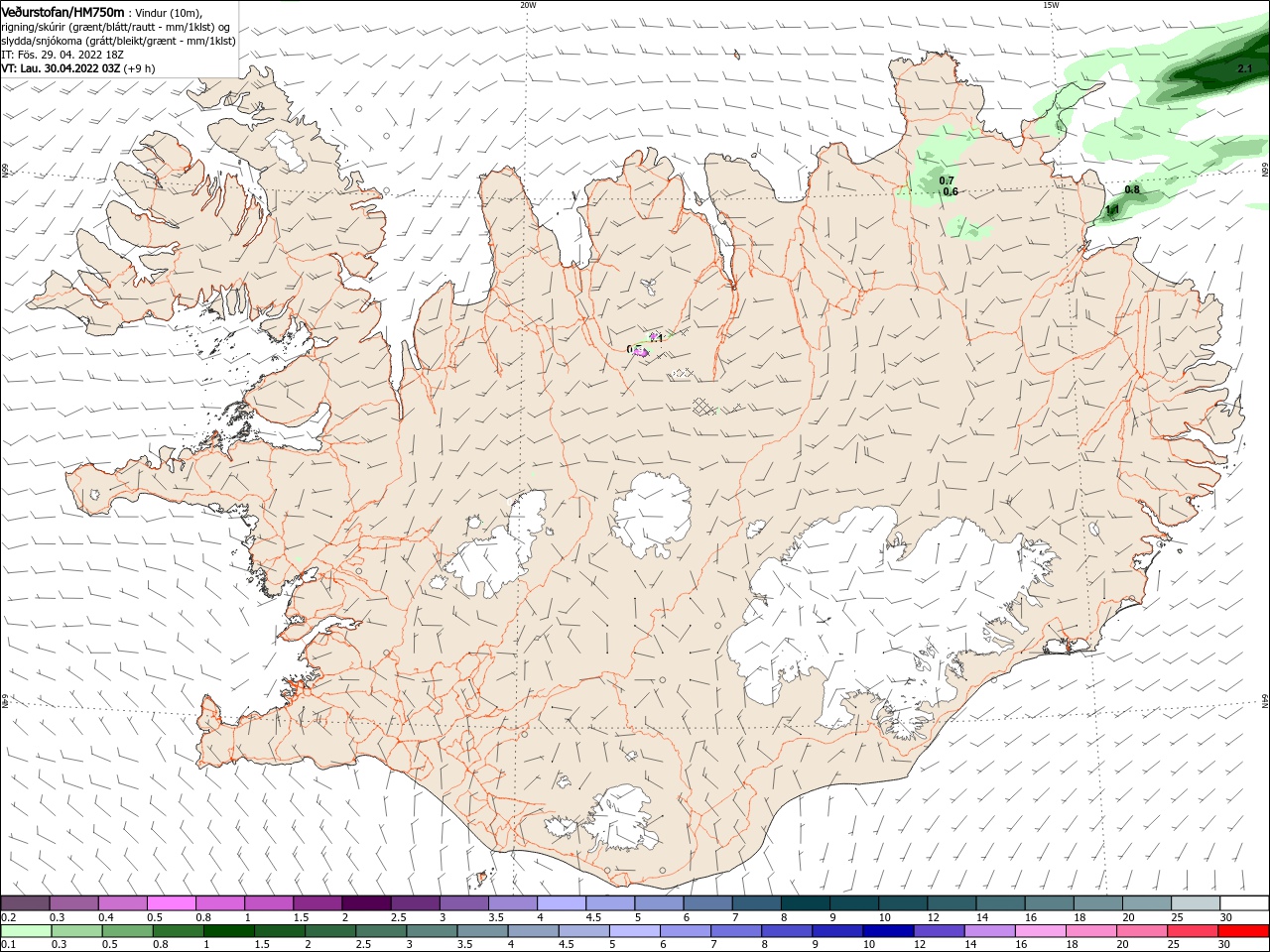Screen dimensions: 1270x952
Task: Click the '0.7' precipitation value in the northeast
Action: [947, 180]
